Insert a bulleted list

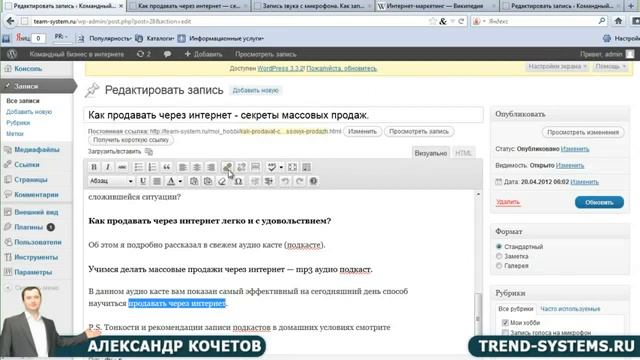coord(138,167)
